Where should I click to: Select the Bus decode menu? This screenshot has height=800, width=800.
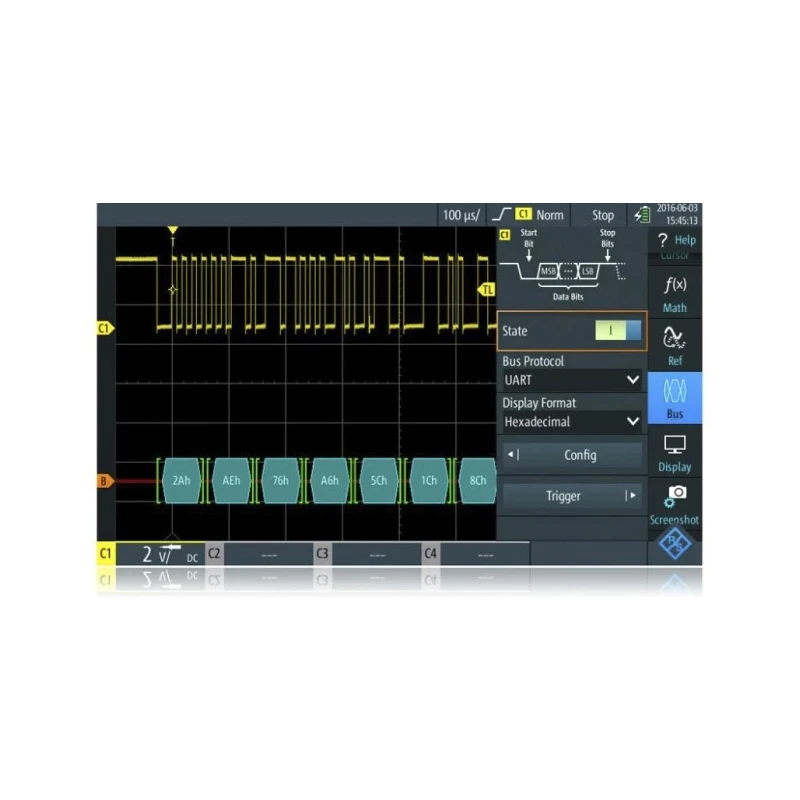click(x=675, y=398)
